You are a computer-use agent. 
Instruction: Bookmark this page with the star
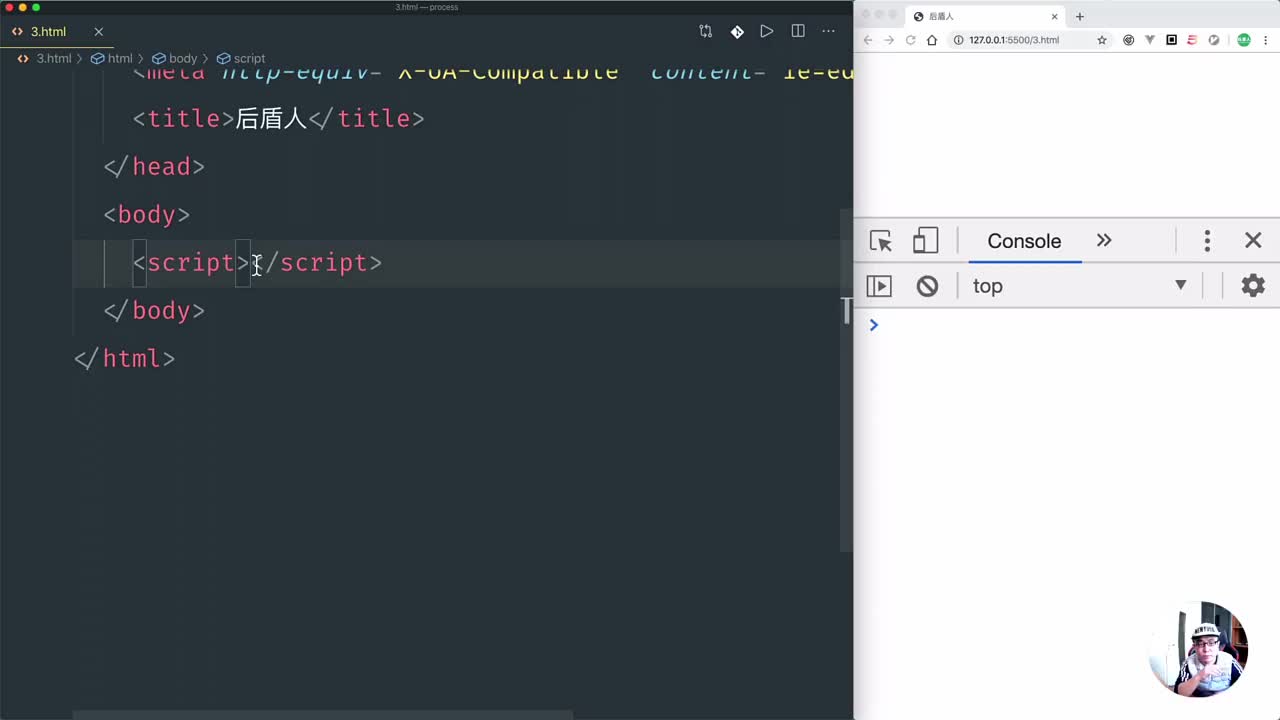point(1102,40)
